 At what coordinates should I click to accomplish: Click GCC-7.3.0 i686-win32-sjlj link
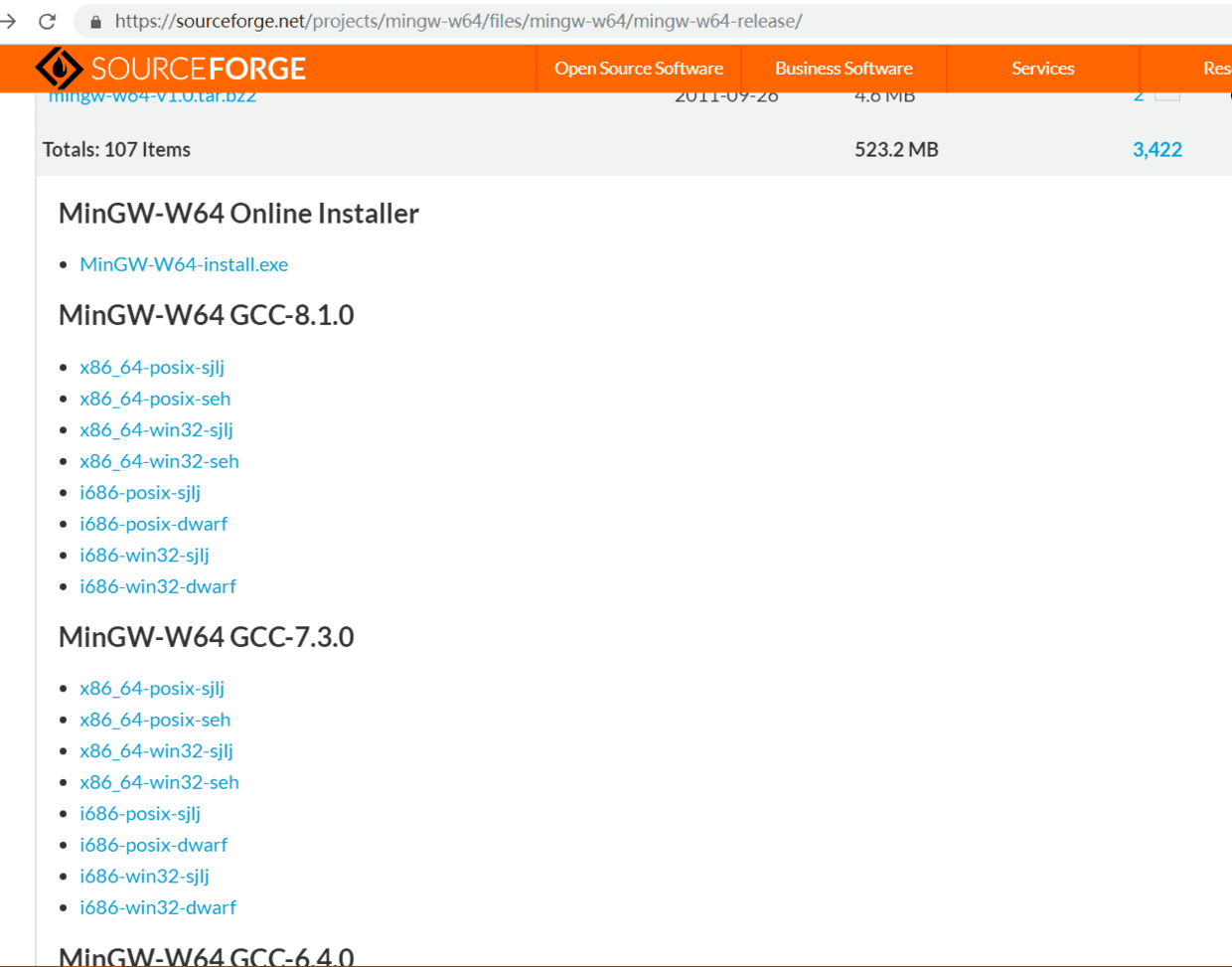coord(144,876)
